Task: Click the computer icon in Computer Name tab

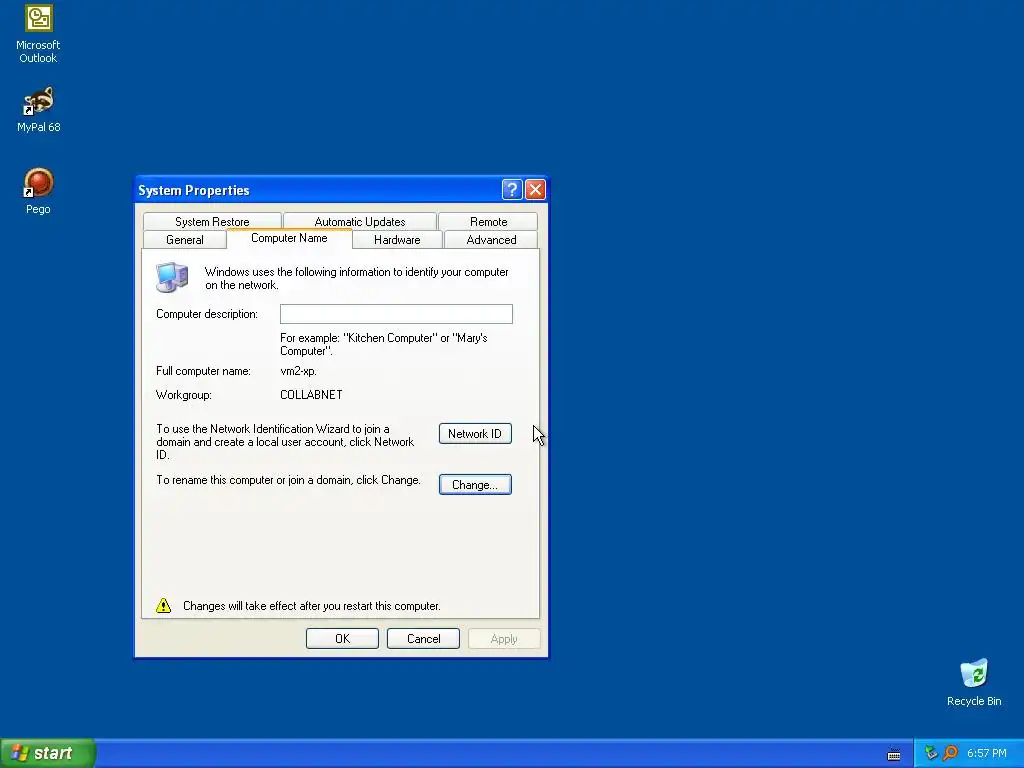Action: coord(172,278)
